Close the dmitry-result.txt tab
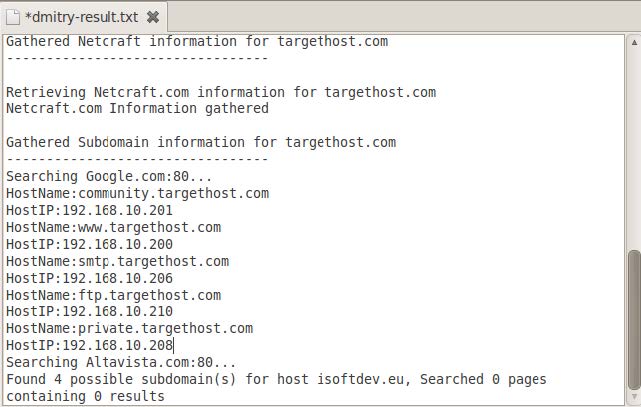This screenshot has height=407, width=641. 152,18
